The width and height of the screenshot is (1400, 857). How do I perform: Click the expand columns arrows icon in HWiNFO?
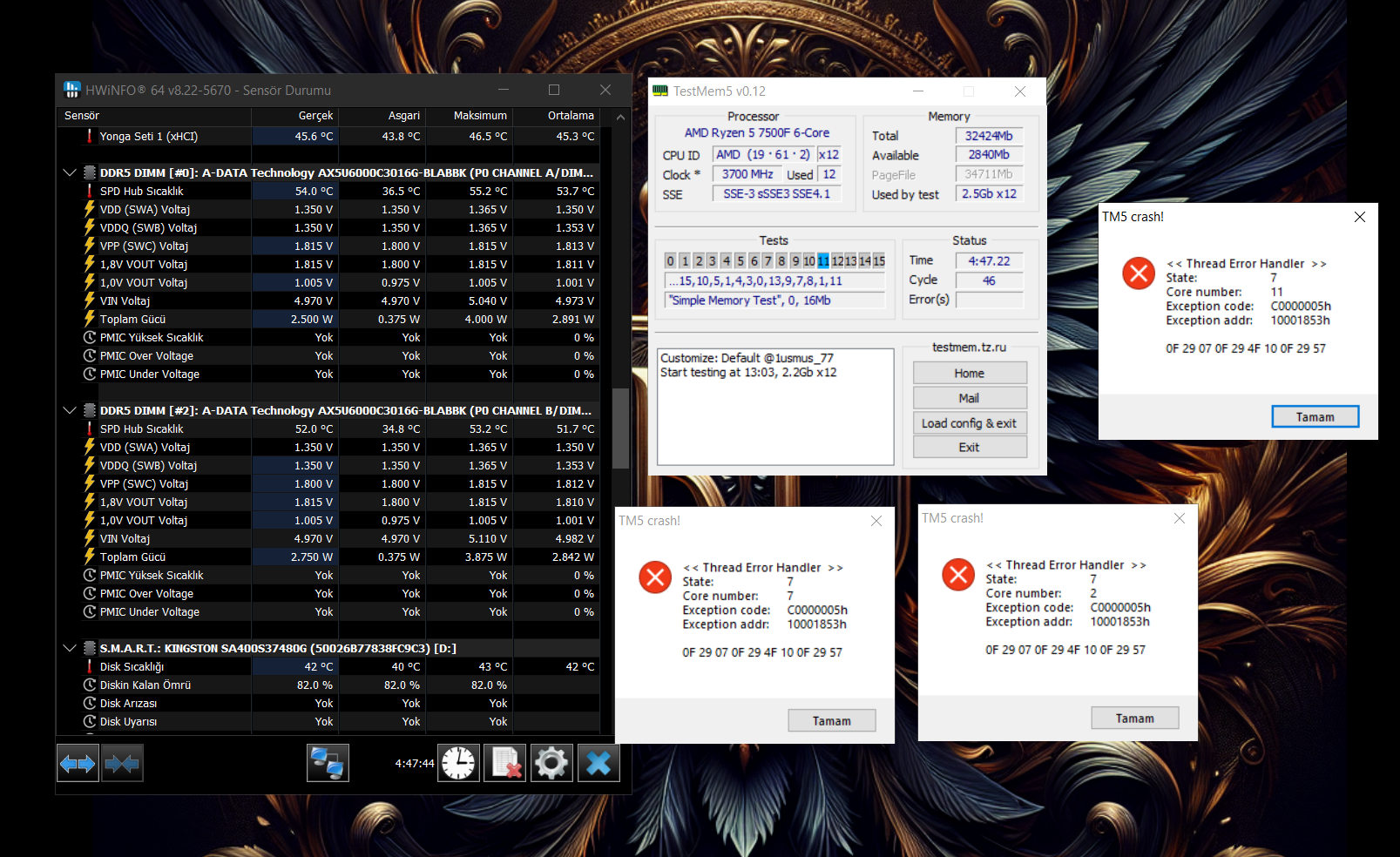click(x=78, y=764)
